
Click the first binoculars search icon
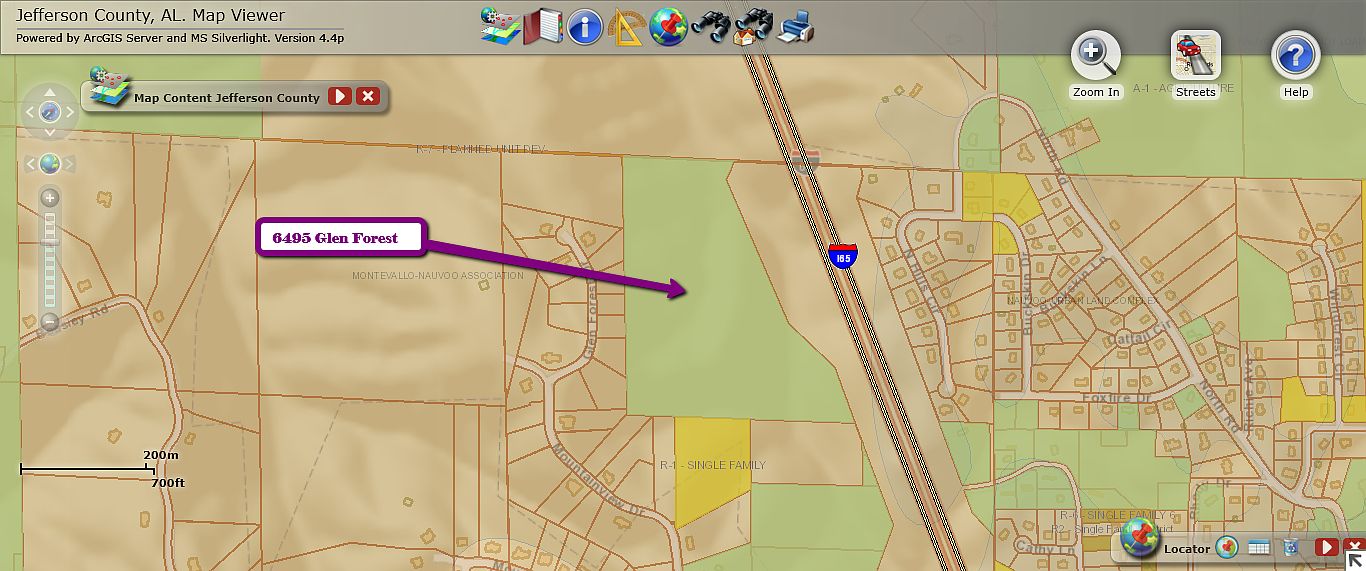[x=711, y=26]
